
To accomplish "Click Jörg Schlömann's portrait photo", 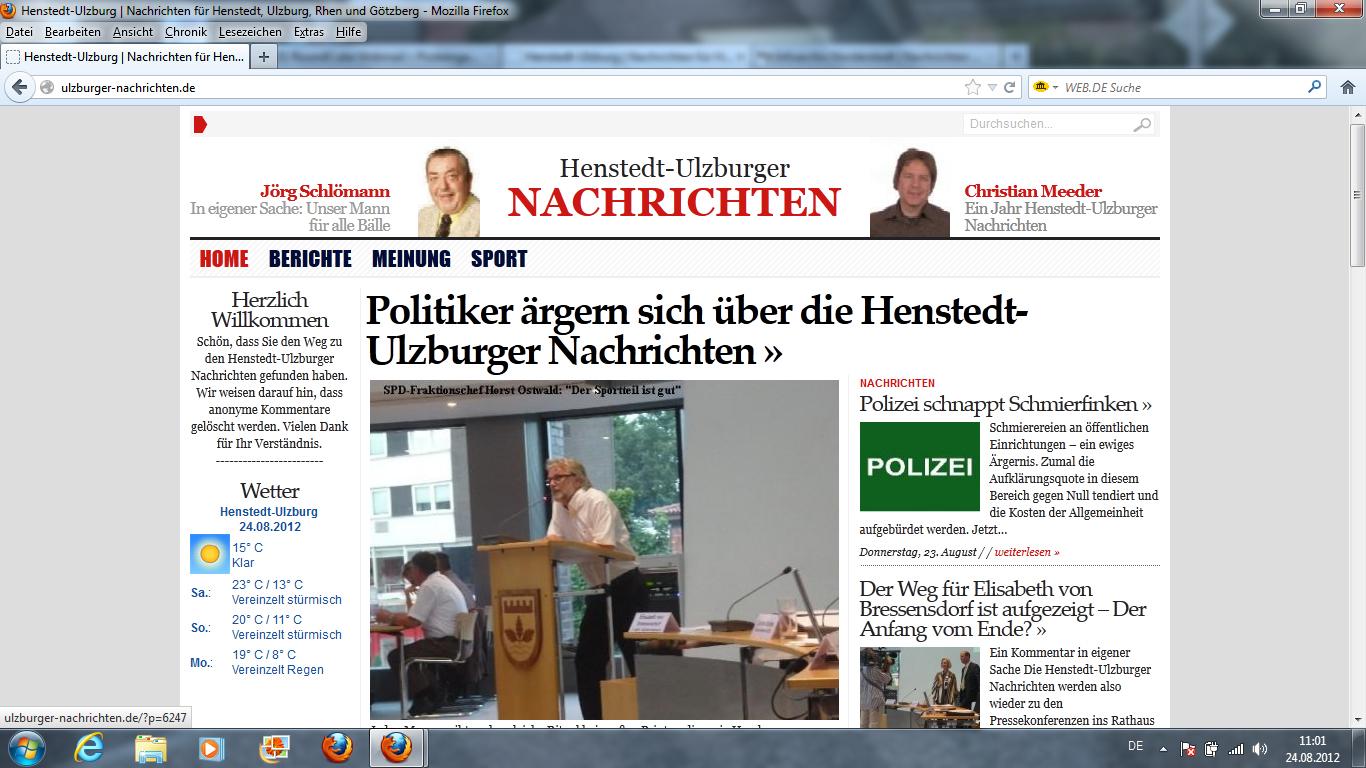I will pyautogui.click(x=448, y=192).
